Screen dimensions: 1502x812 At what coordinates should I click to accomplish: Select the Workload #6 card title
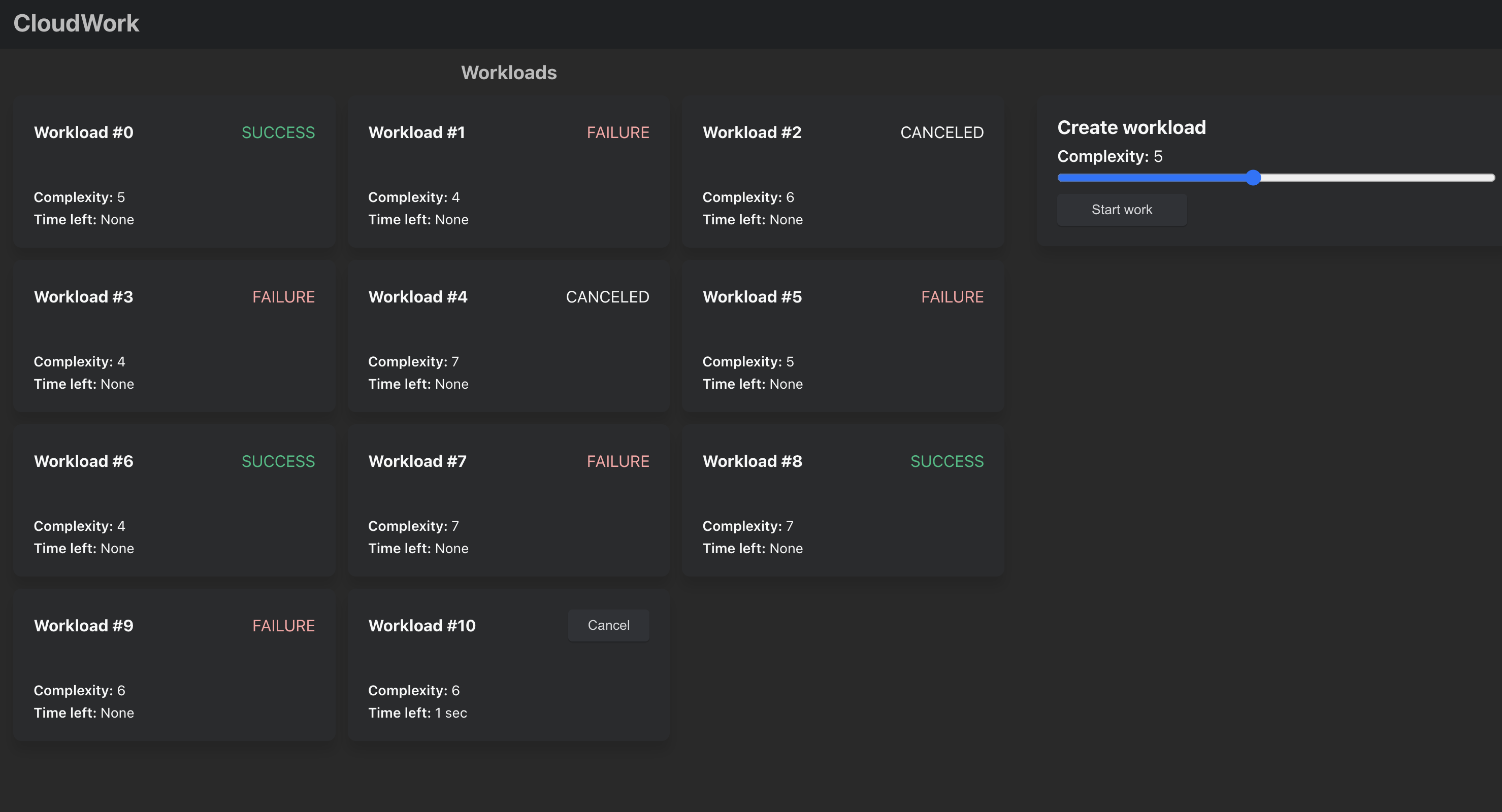pos(83,461)
